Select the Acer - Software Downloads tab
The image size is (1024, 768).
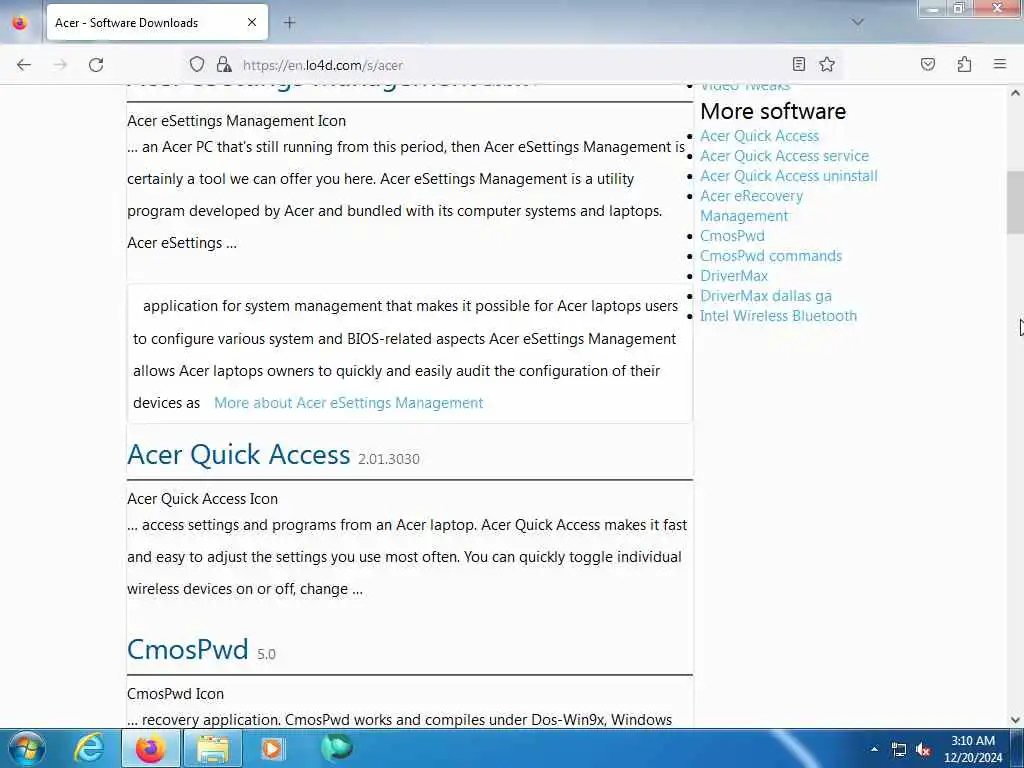(x=157, y=23)
